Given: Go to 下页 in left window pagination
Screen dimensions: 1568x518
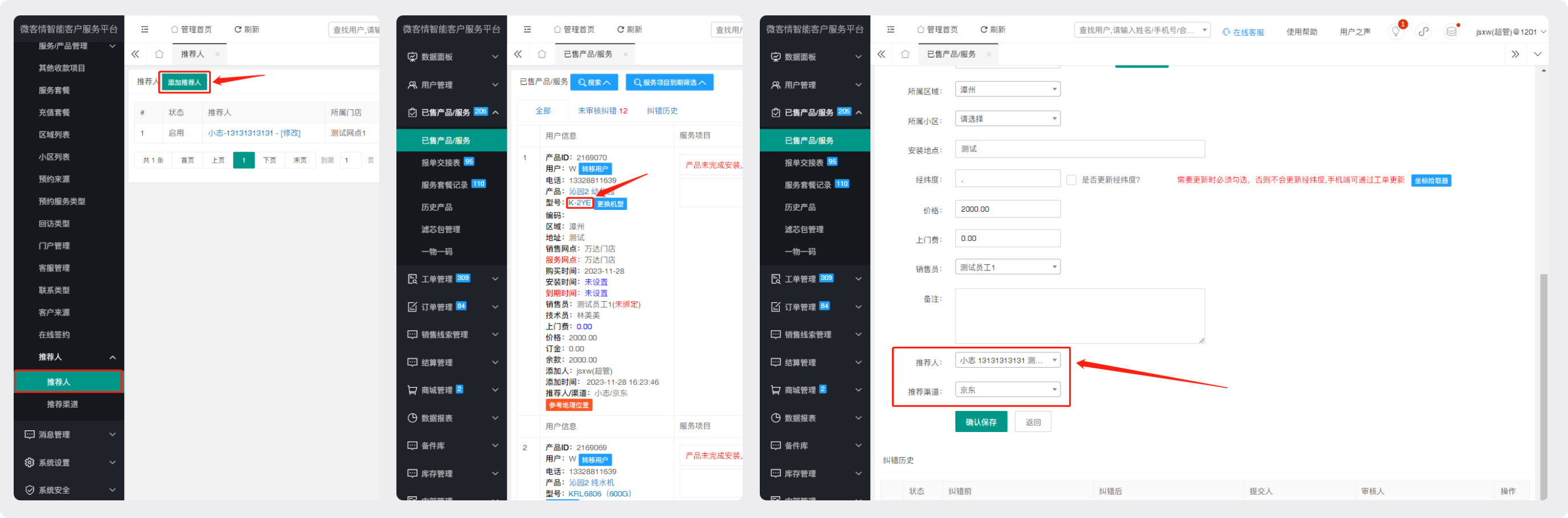Looking at the screenshot, I should [269, 160].
